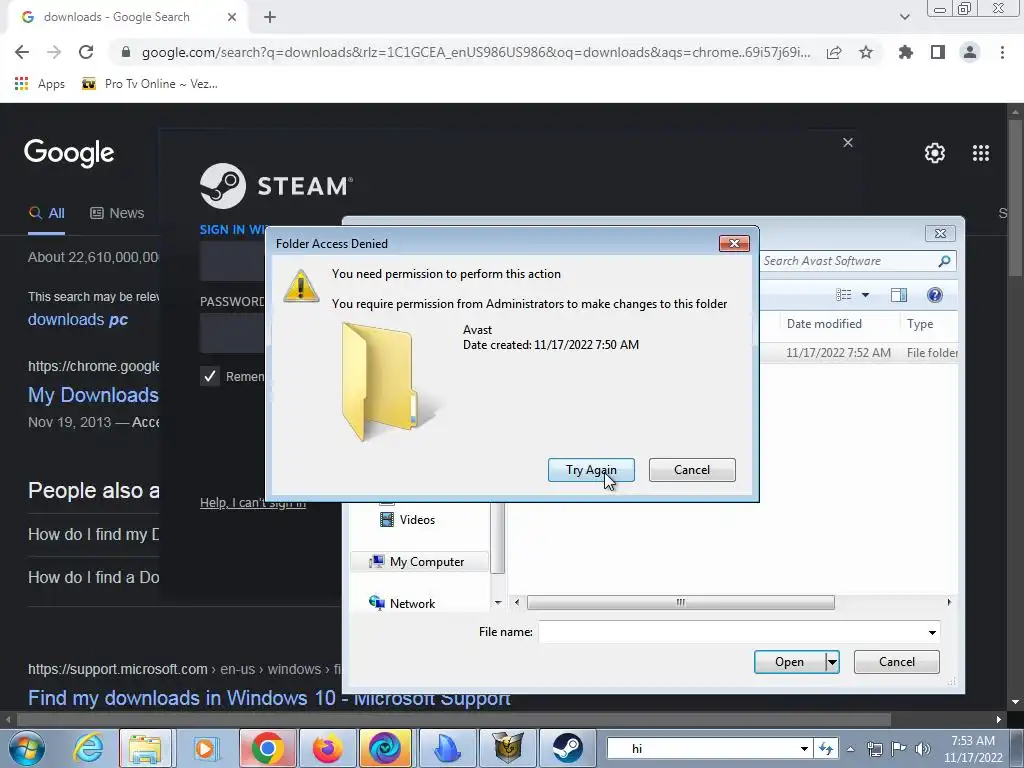
Task: Select the All search tab
Action: pyautogui.click(x=46, y=213)
